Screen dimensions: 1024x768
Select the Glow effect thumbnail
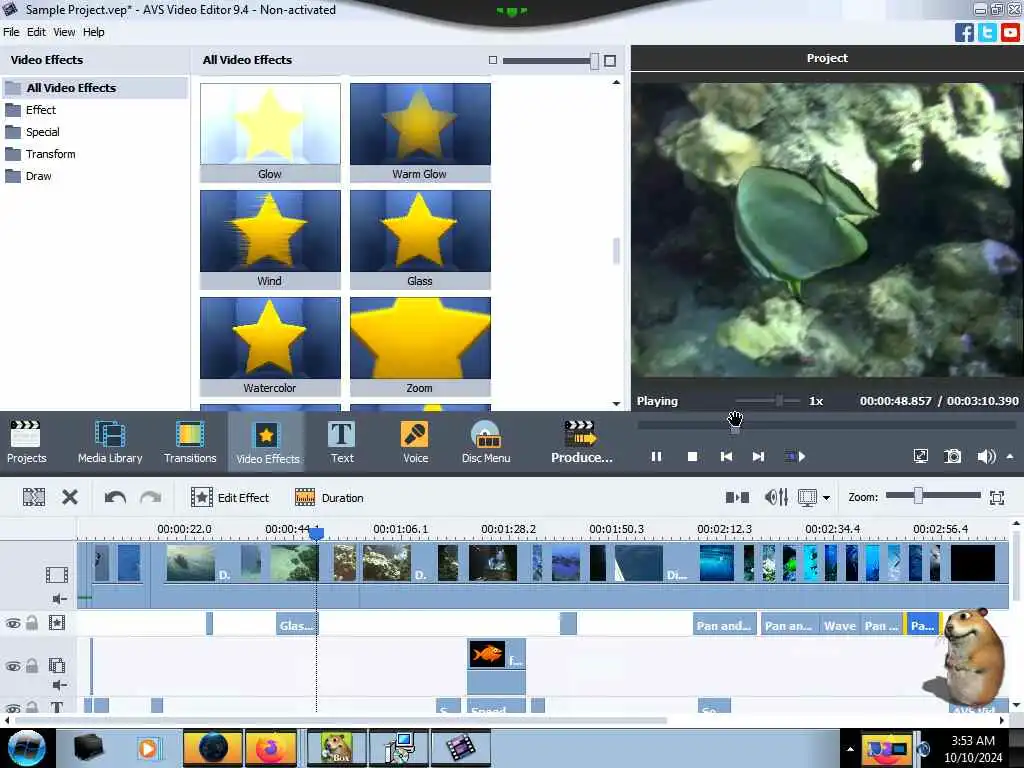click(x=270, y=132)
